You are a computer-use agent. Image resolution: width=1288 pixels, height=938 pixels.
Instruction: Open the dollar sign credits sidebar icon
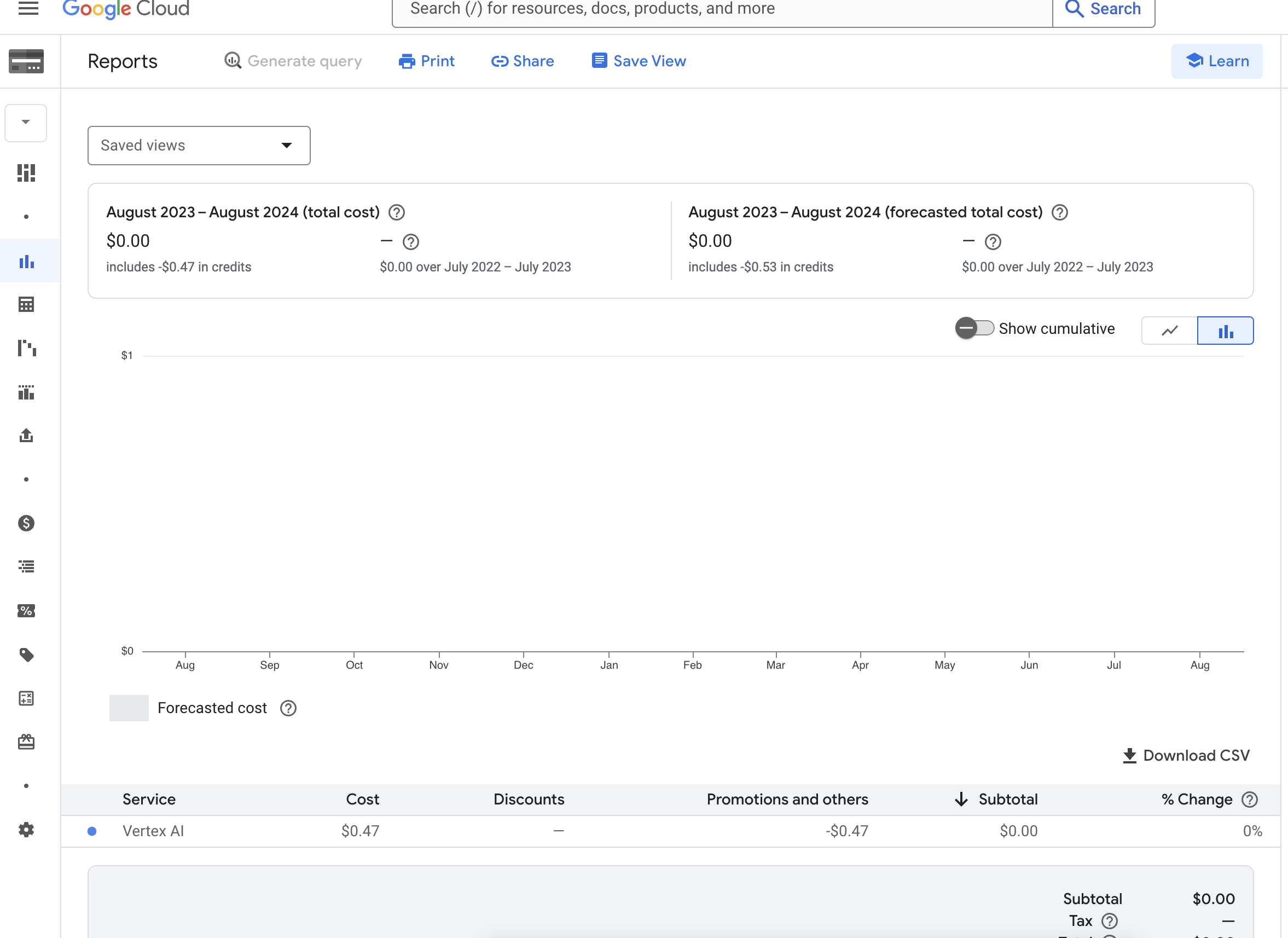[x=27, y=523]
